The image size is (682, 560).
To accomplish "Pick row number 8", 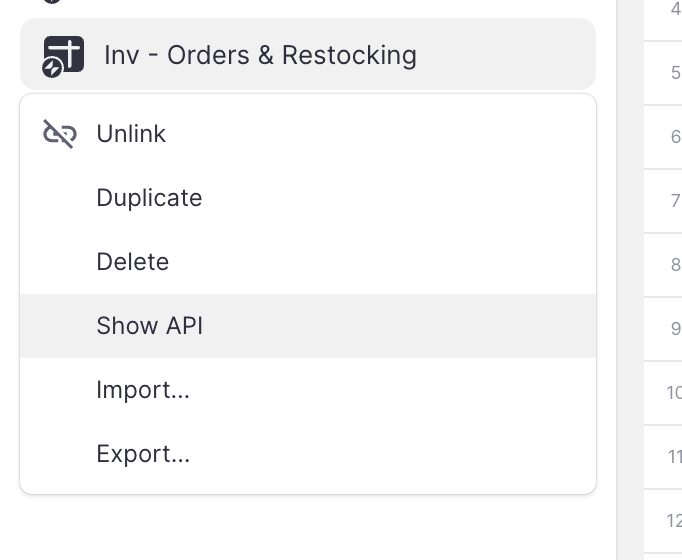I will pos(675,265).
